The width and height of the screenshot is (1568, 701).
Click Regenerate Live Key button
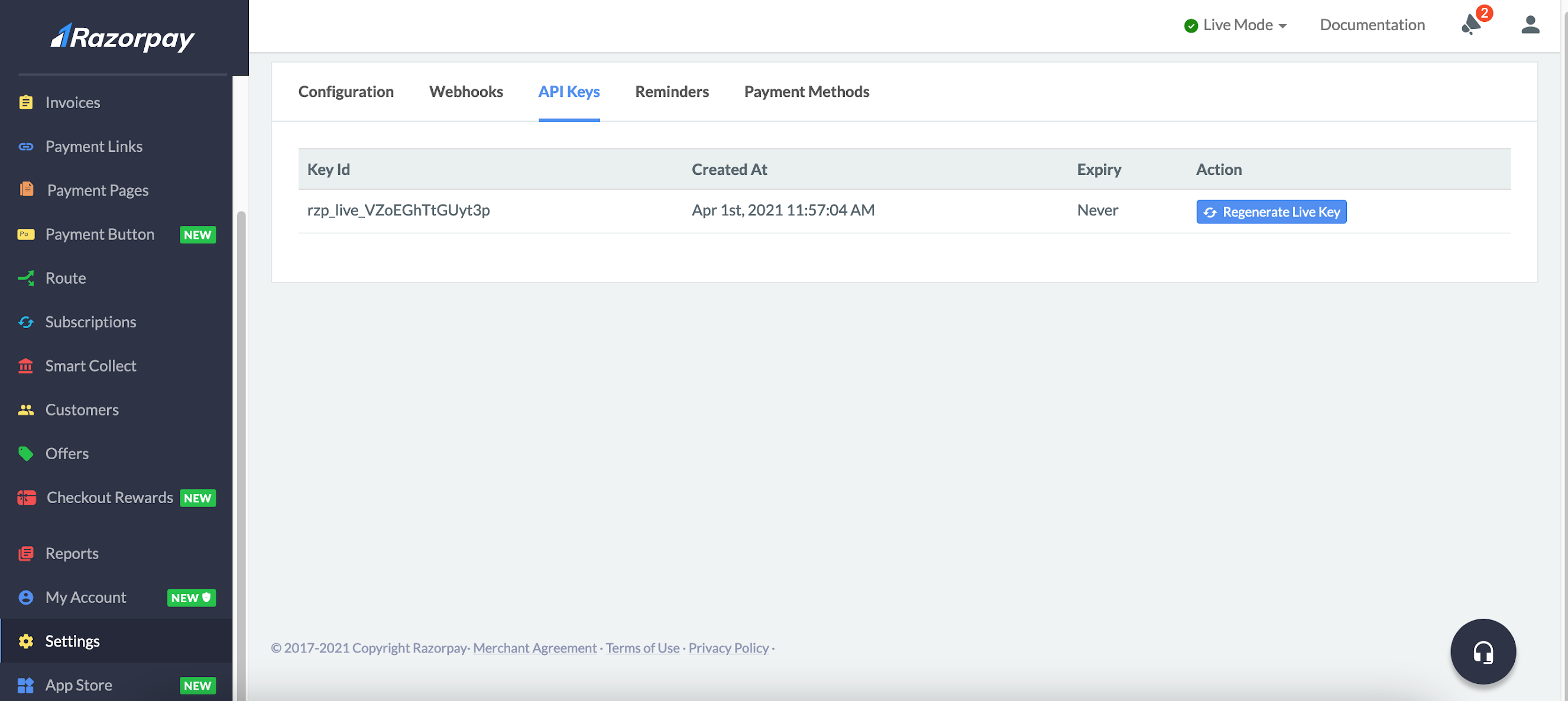click(x=1271, y=212)
